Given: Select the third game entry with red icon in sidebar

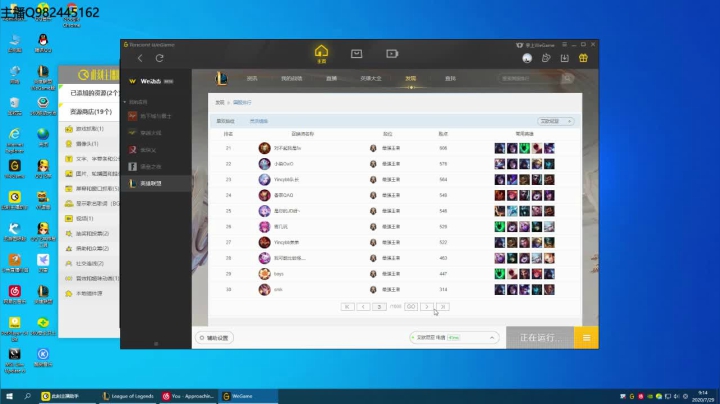Looking at the screenshot, I should (x=156, y=150).
